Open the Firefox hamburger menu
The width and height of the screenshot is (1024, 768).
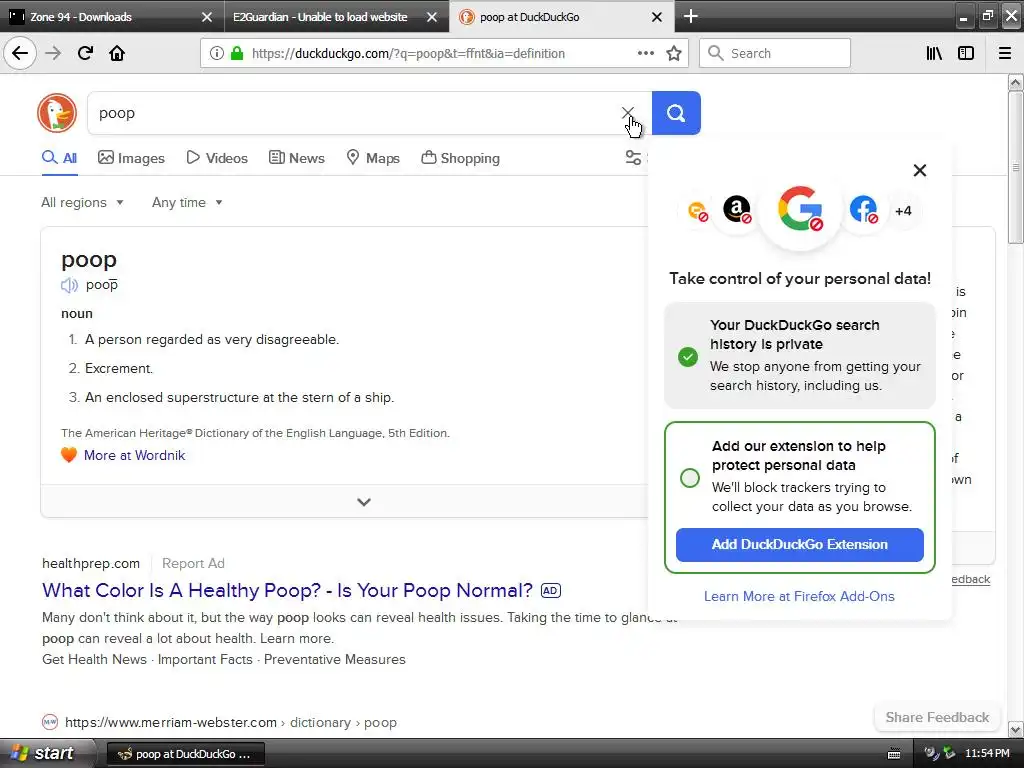click(1004, 54)
